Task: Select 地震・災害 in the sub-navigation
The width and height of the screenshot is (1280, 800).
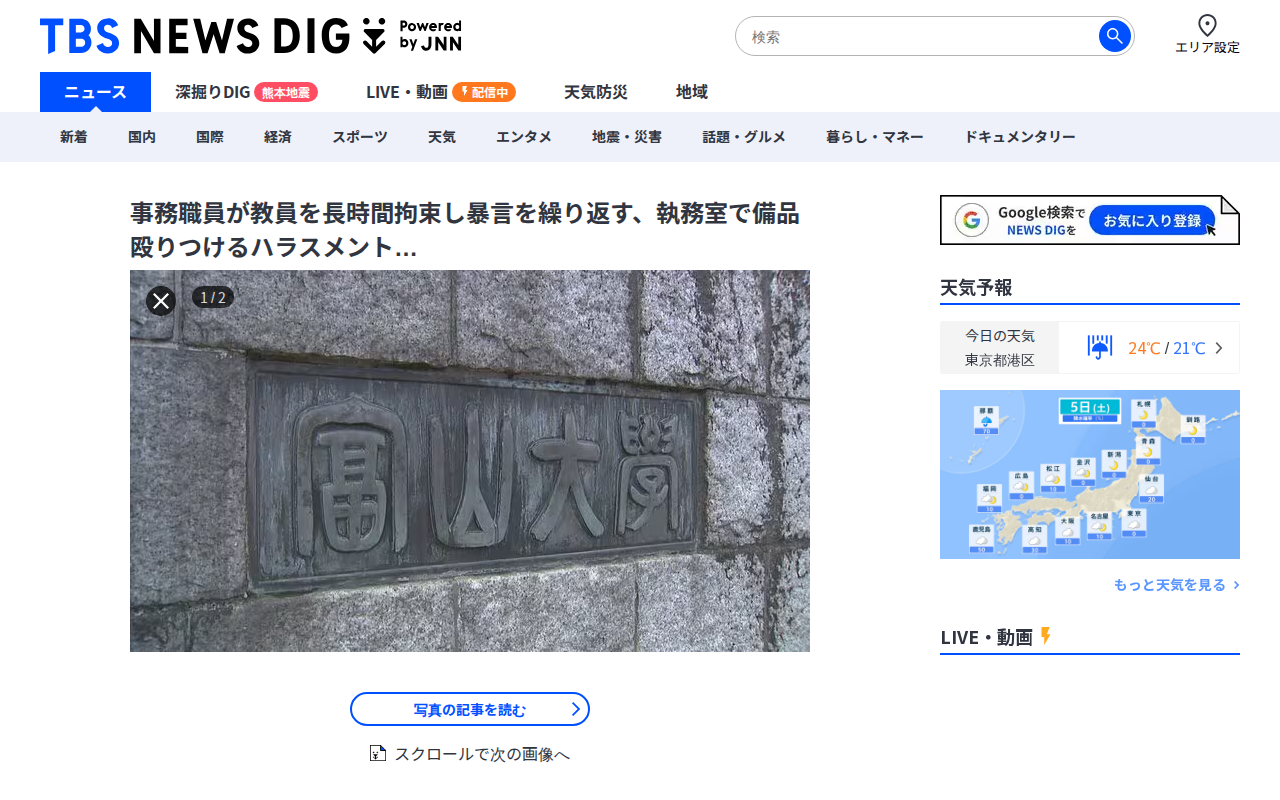Action: tap(627, 137)
